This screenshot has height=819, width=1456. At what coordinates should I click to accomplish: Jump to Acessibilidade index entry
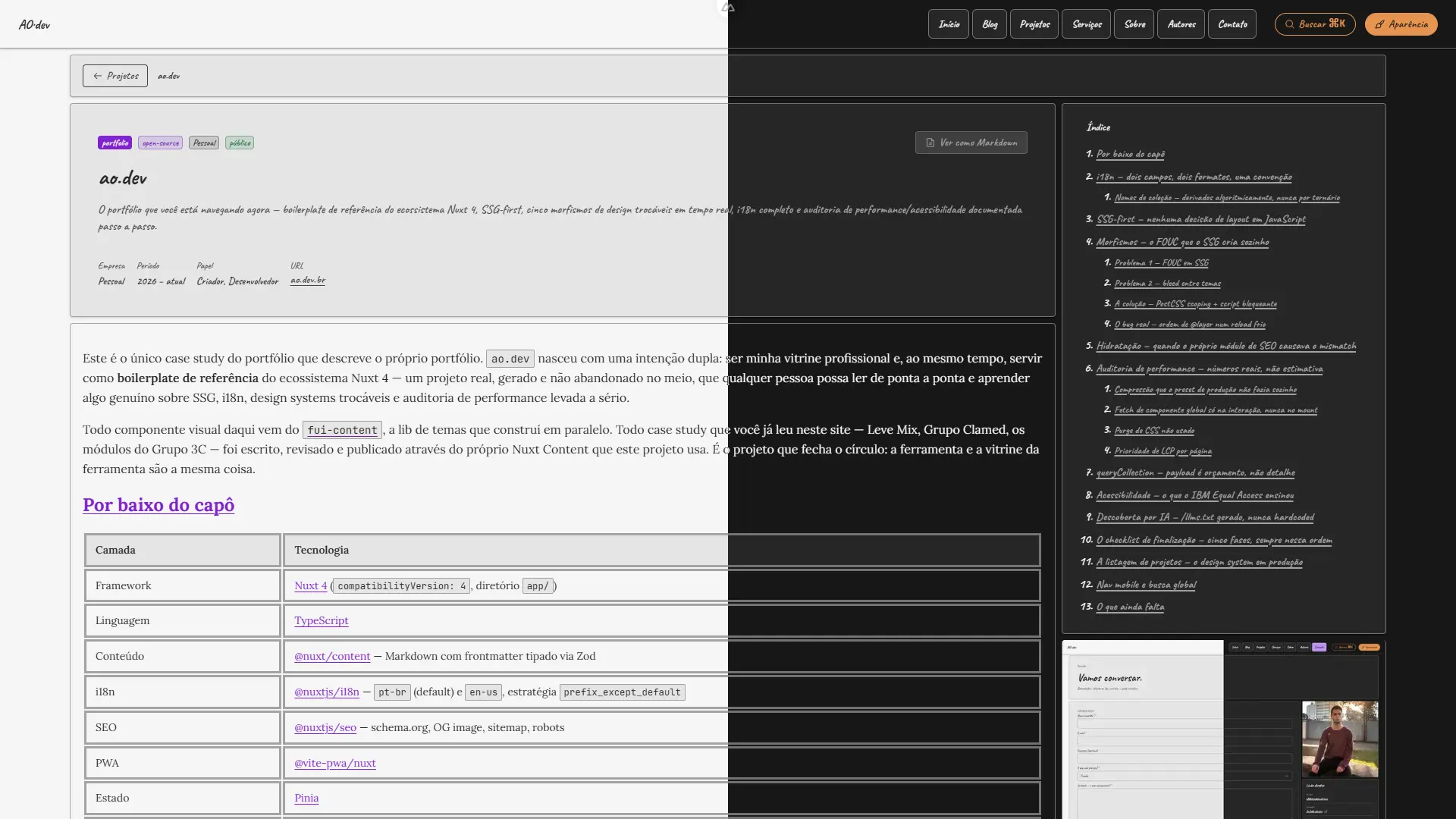coord(1195,495)
